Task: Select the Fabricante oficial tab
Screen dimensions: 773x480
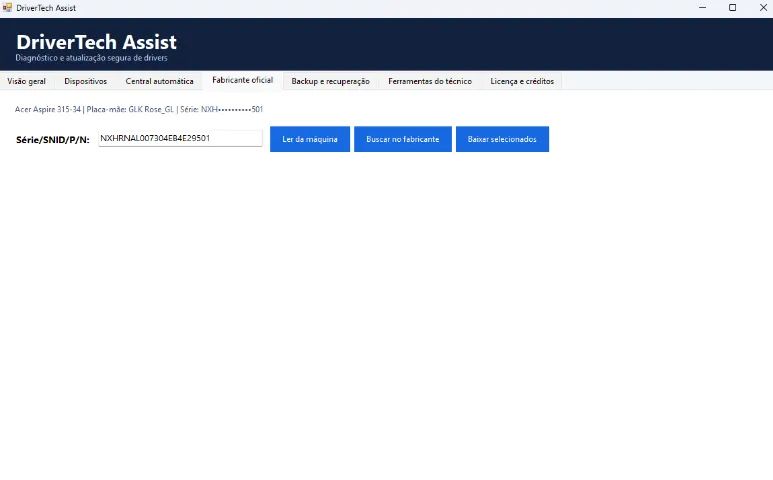Action: click(243, 80)
